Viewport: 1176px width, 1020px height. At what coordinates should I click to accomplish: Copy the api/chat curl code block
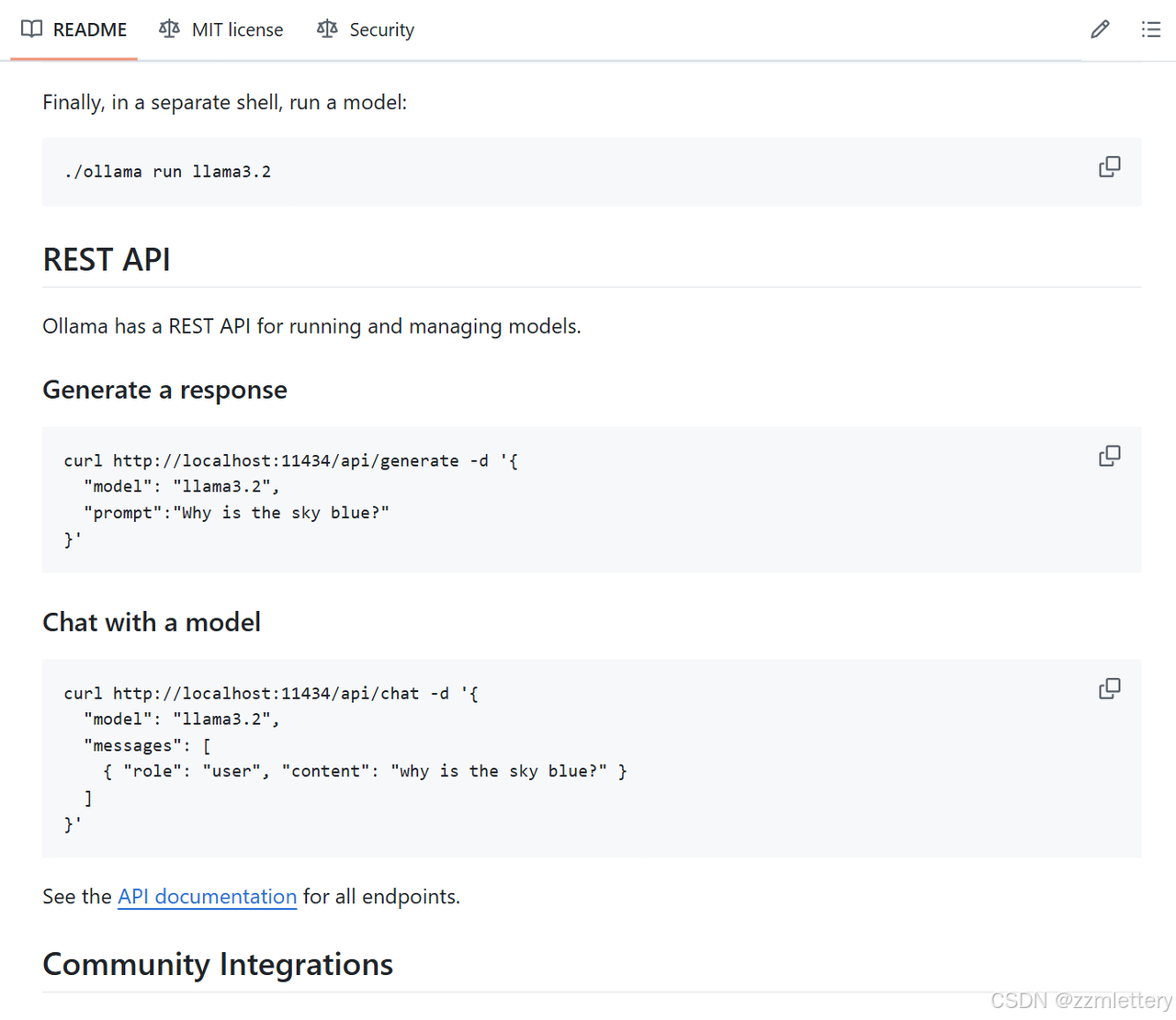(1110, 688)
